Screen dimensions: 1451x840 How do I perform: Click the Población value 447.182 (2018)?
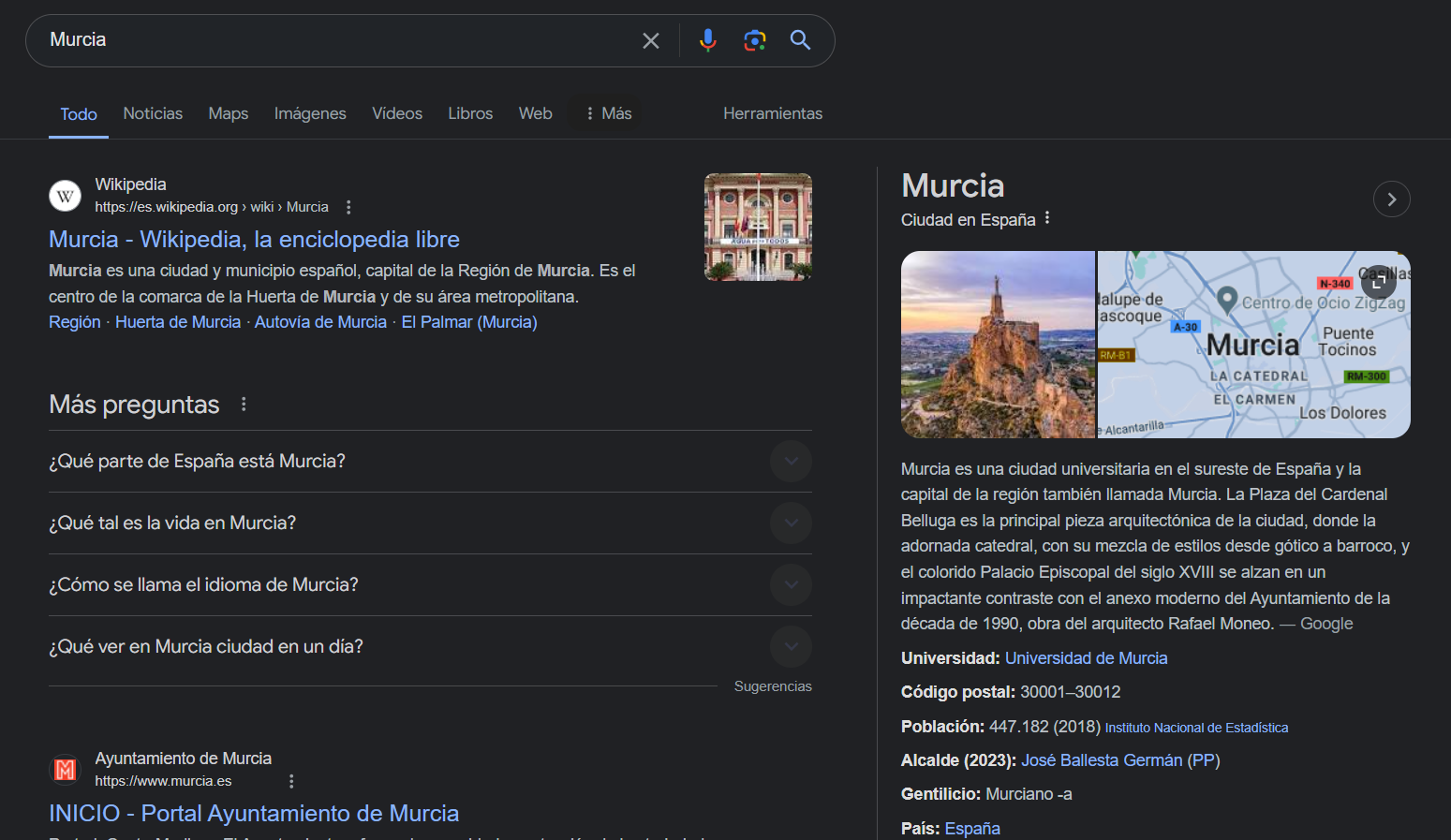click(1044, 727)
